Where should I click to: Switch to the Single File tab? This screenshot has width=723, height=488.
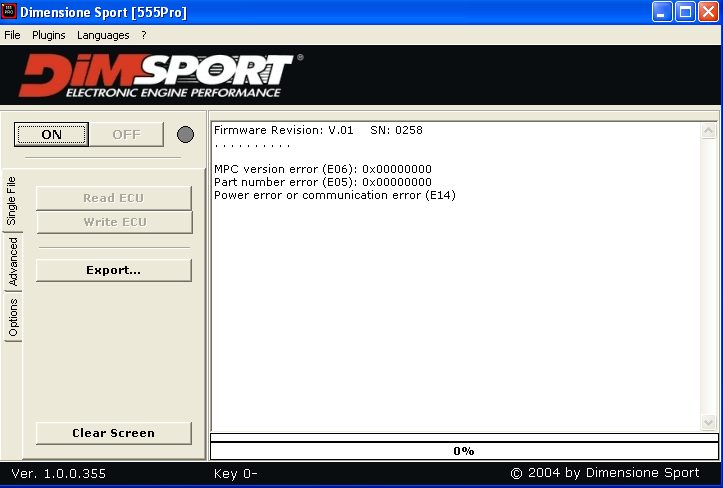click(x=12, y=200)
